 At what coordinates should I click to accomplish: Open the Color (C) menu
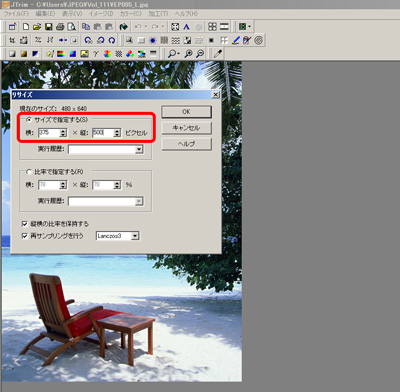click(x=131, y=14)
